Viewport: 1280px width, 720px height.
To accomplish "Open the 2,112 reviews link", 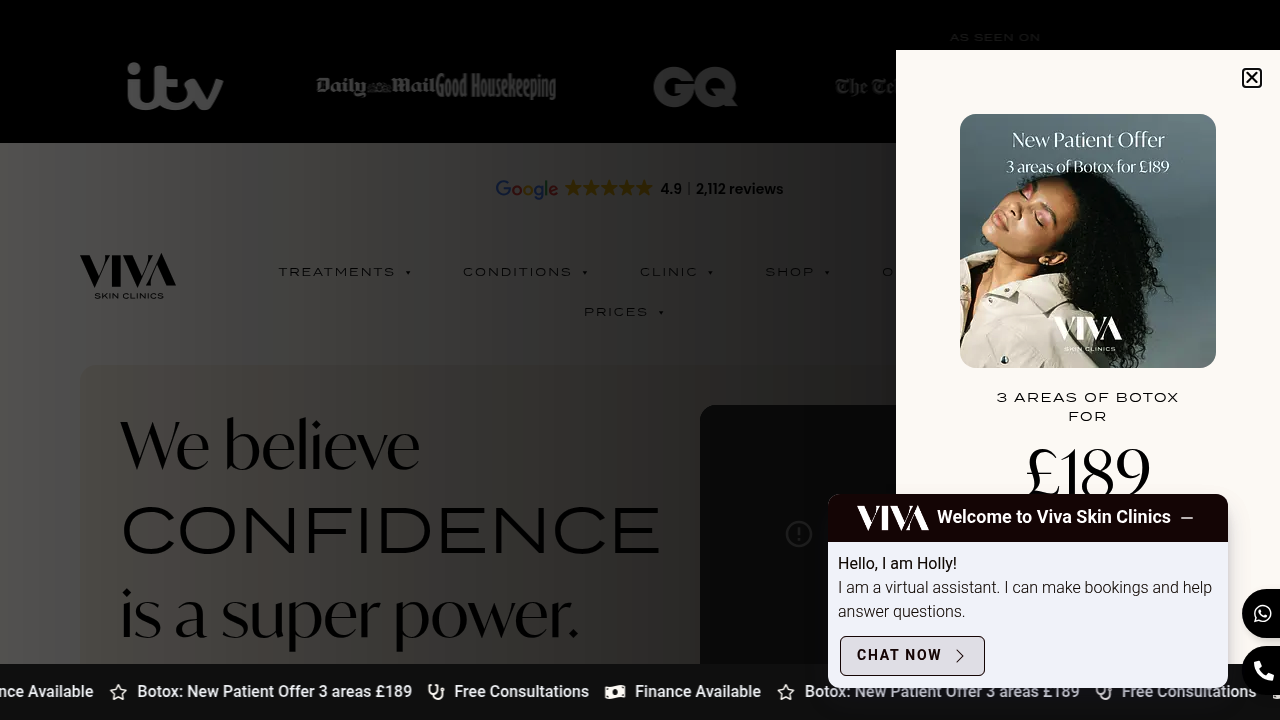I will click(739, 189).
